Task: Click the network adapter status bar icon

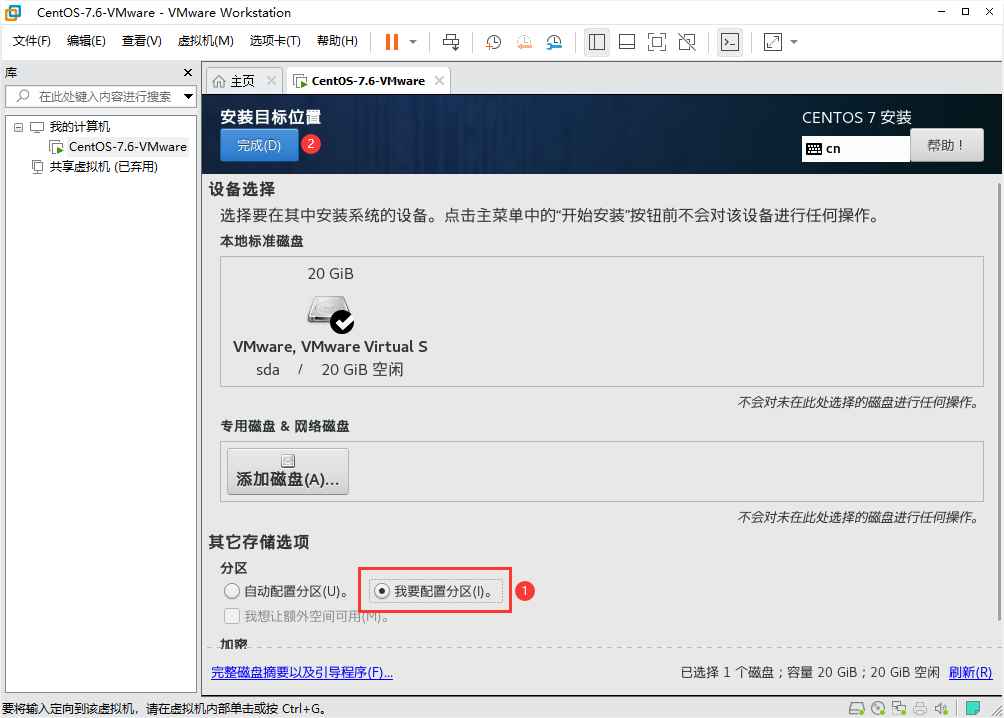Action: point(900,708)
